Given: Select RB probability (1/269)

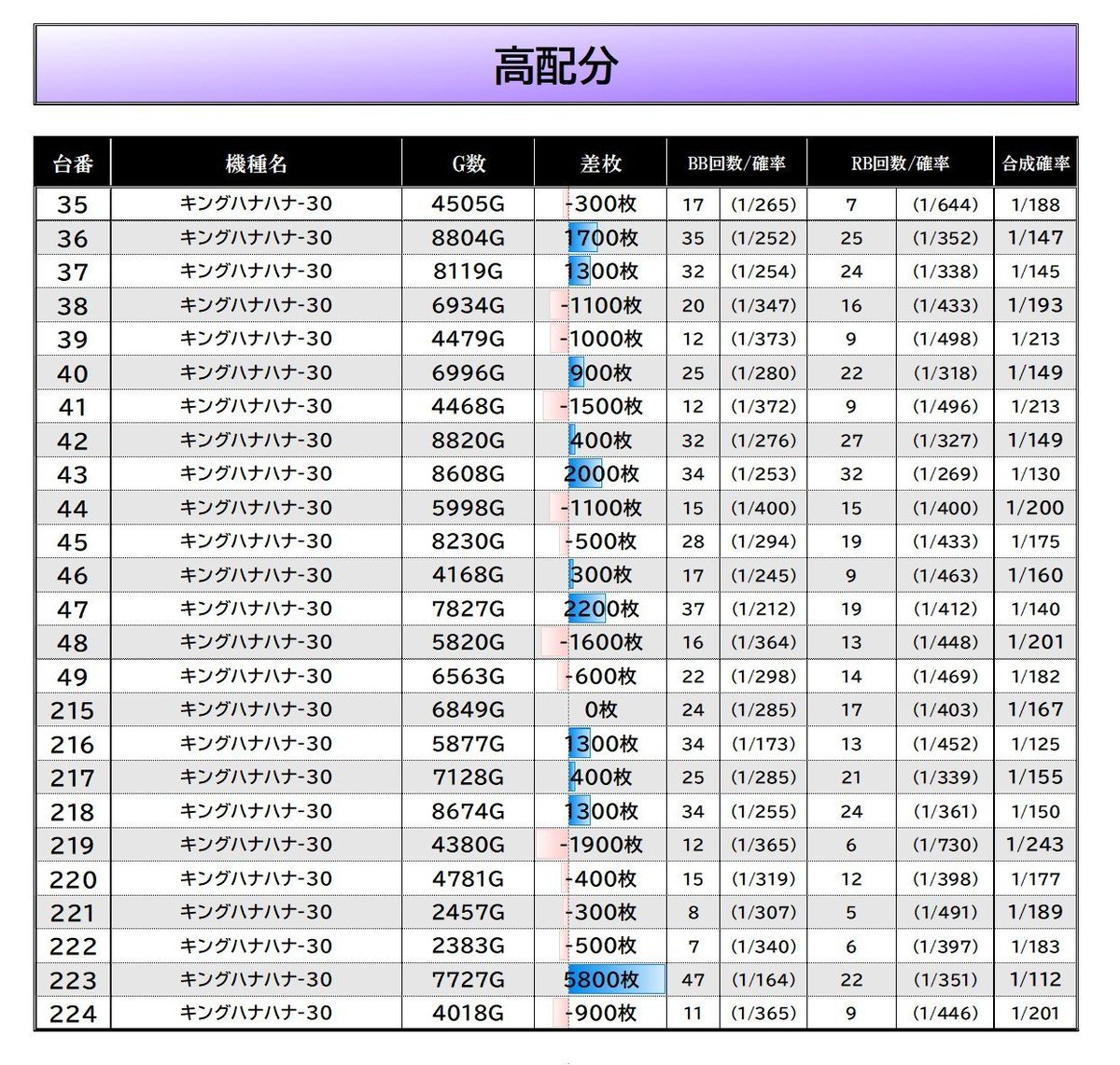Looking at the screenshot, I should click(x=945, y=474).
